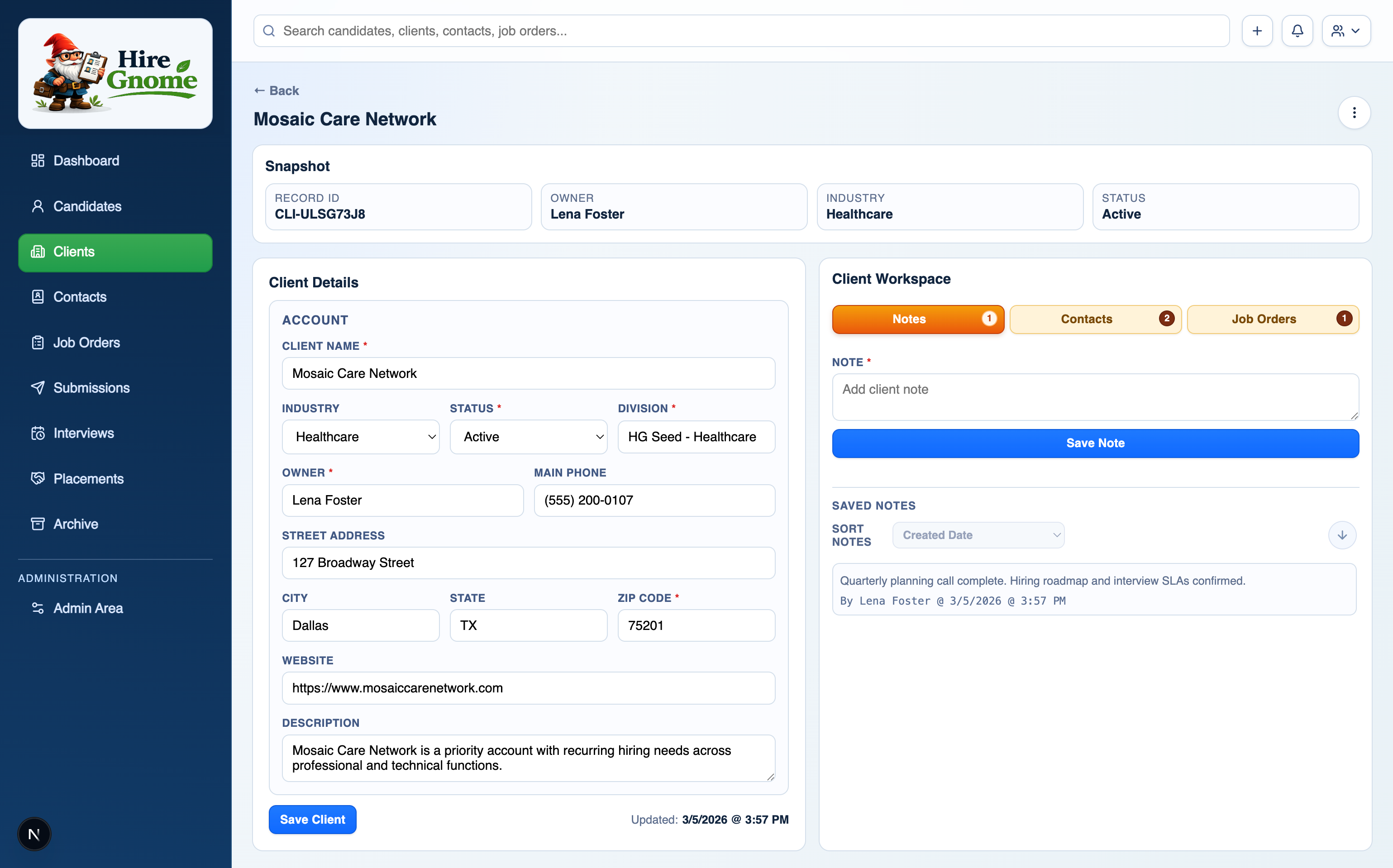Image resolution: width=1393 pixels, height=868 pixels.
Task: Expand the Status dropdown showing Active
Action: (x=528, y=437)
